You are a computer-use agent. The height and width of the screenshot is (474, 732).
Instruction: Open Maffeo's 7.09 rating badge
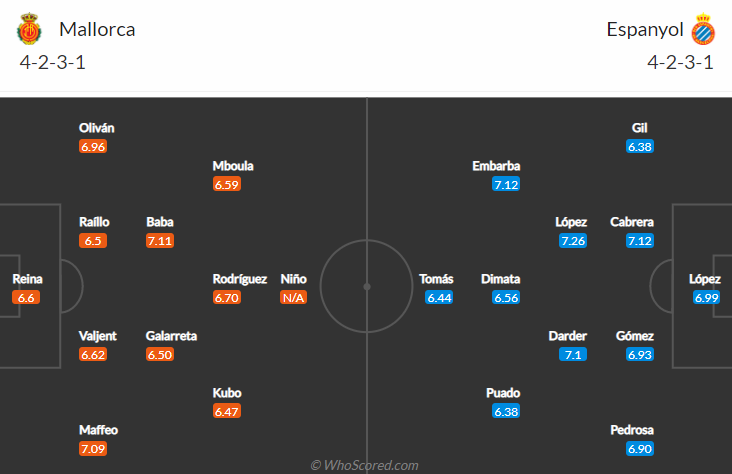point(93,449)
